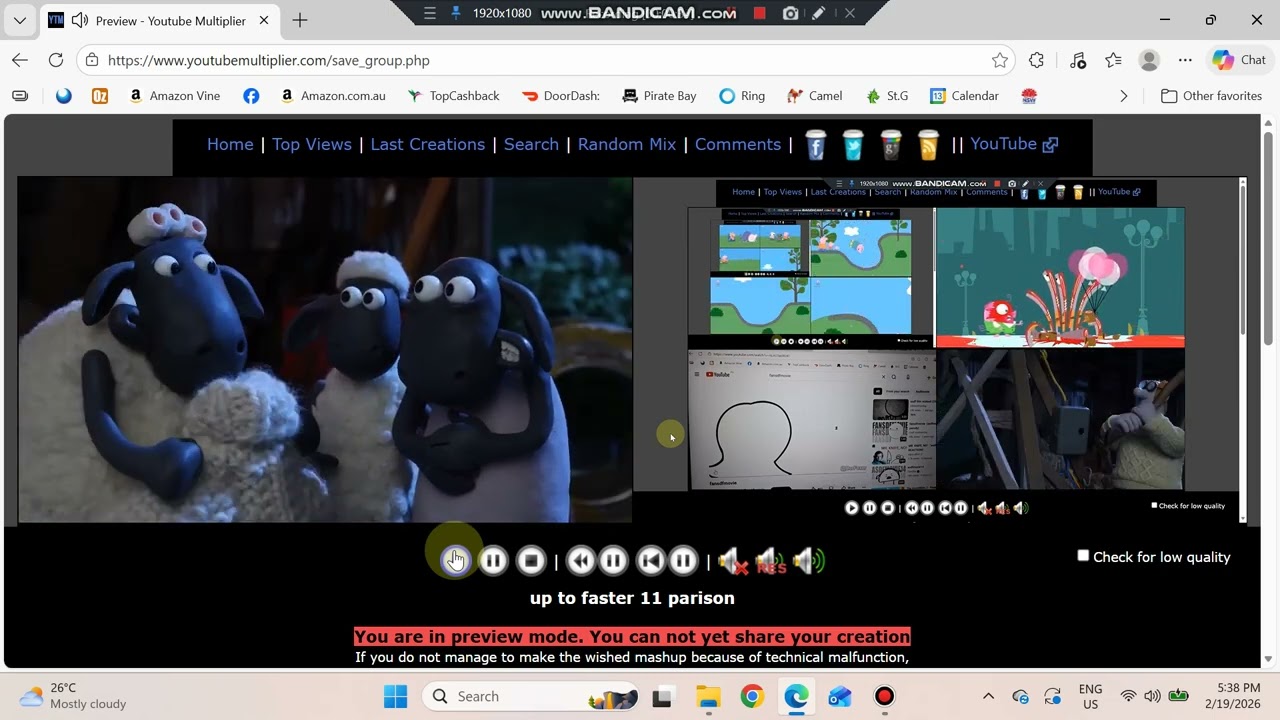
Task: Go to Last Creations
Action: pyautogui.click(x=427, y=144)
